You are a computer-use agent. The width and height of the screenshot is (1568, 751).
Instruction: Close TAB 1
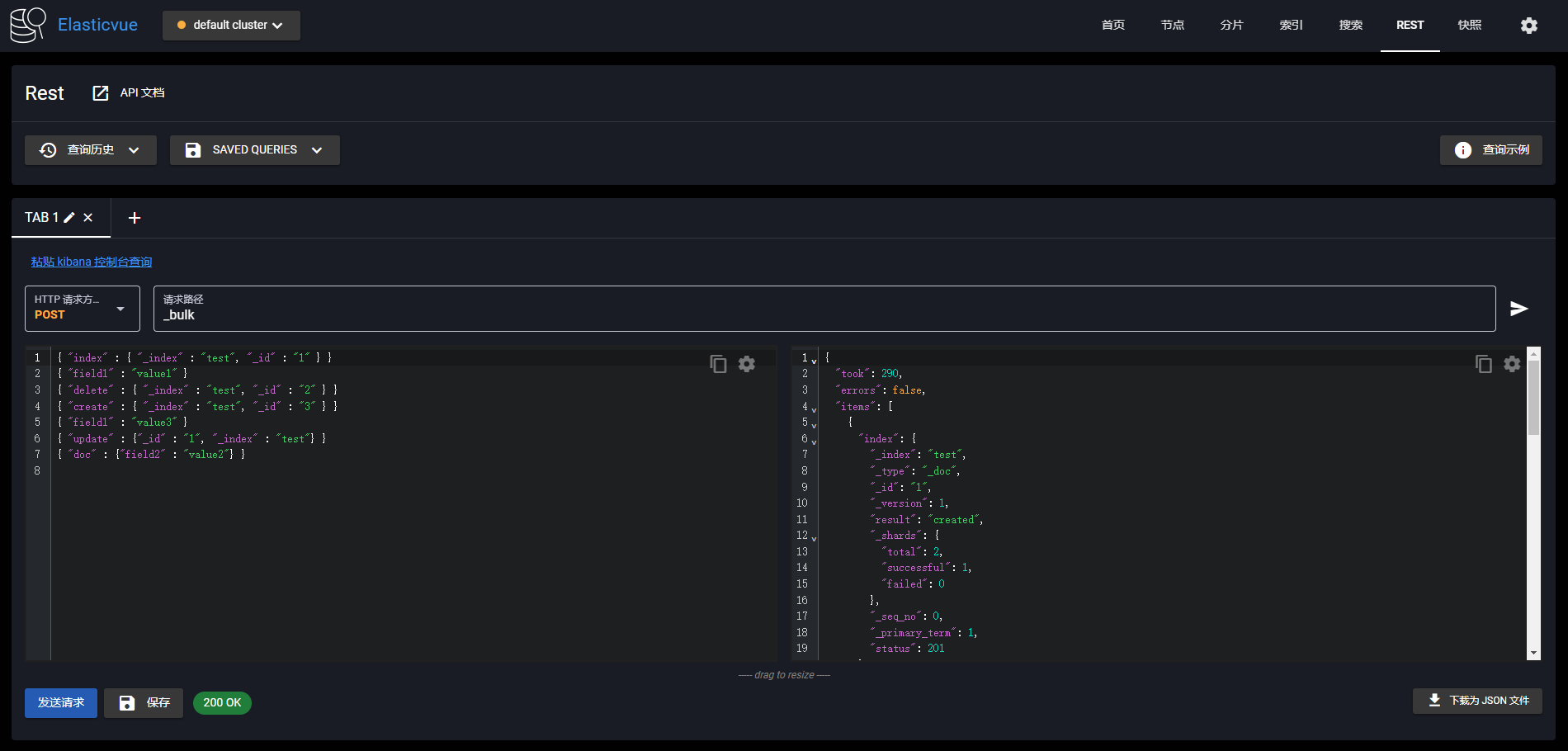(88, 218)
